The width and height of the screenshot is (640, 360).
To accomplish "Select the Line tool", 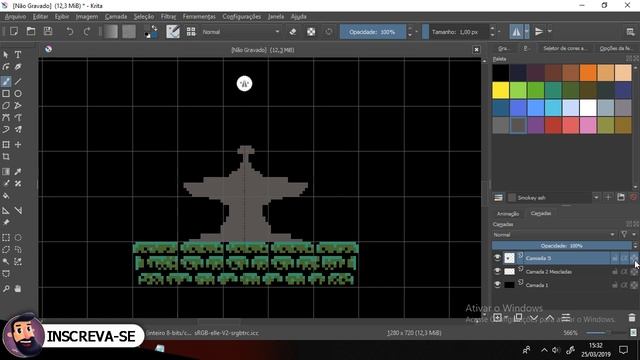I will click(x=18, y=82).
